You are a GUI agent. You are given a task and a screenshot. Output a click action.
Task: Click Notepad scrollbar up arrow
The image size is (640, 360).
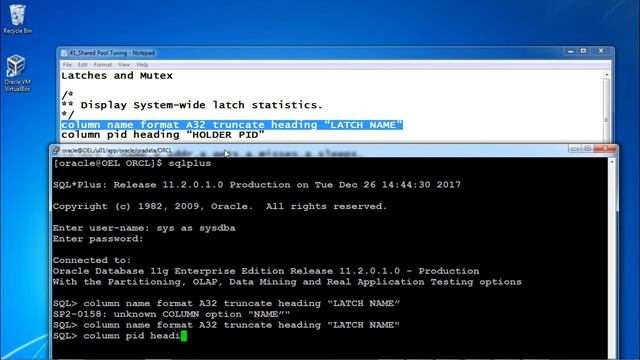pyautogui.click(x=607, y=75)
